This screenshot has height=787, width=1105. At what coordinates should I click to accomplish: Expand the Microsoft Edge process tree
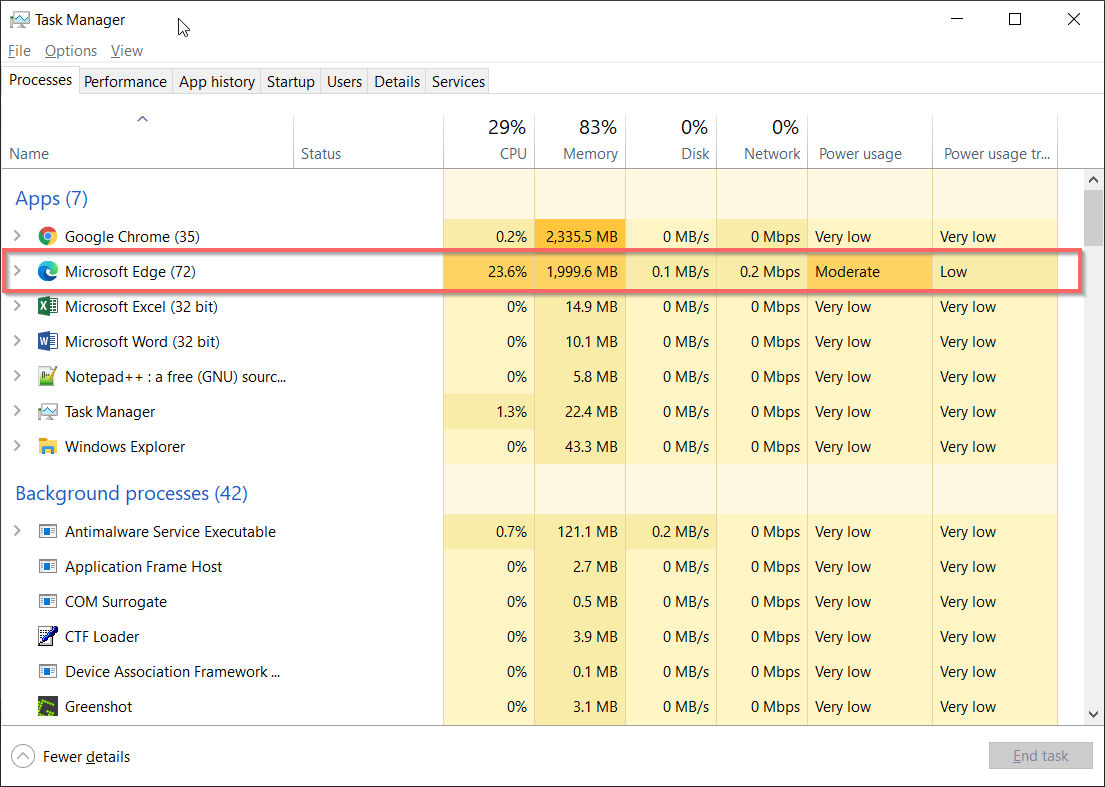coord(17,272)
